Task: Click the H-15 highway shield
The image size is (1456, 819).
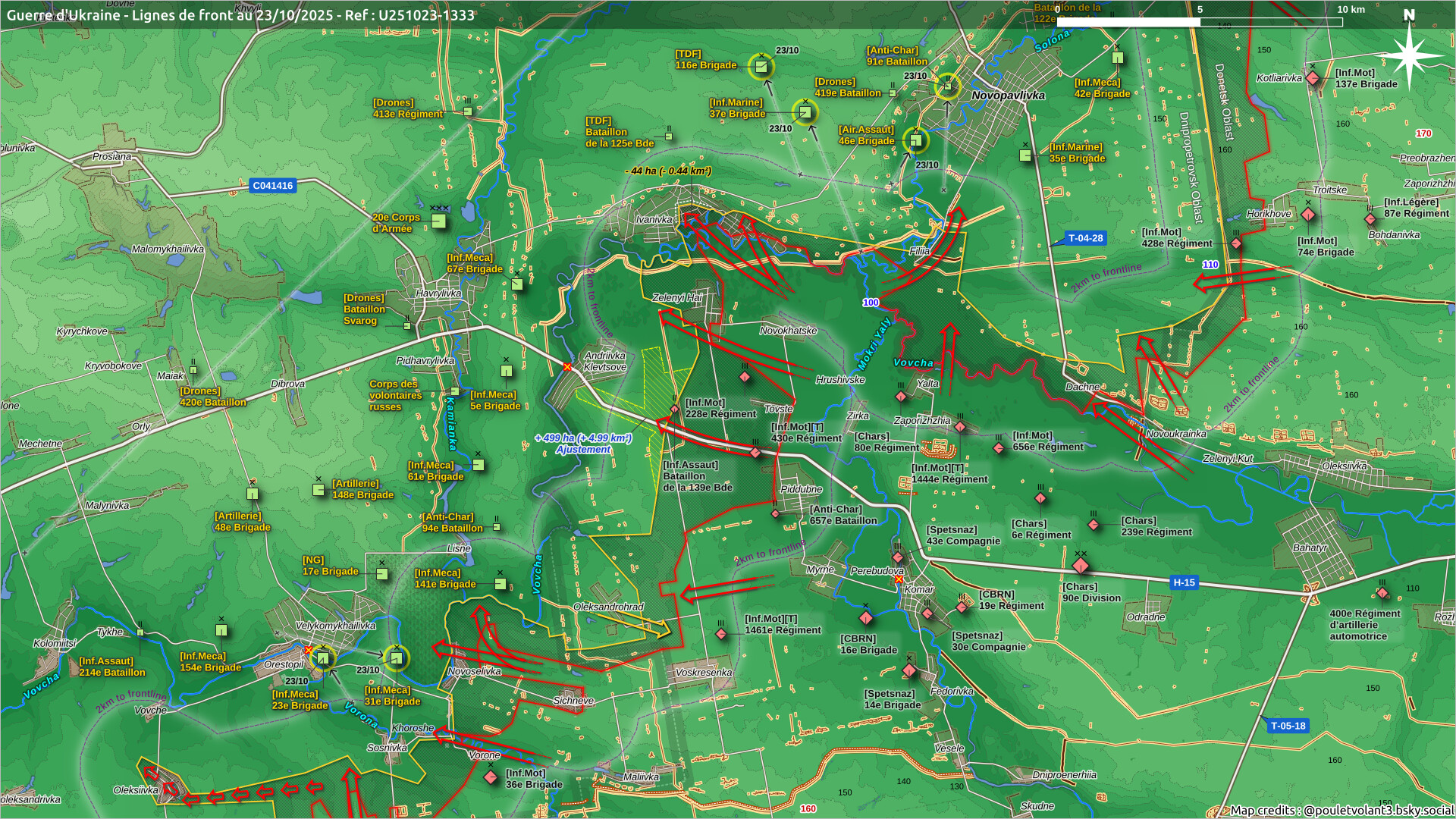Action: pos(1183,582)
